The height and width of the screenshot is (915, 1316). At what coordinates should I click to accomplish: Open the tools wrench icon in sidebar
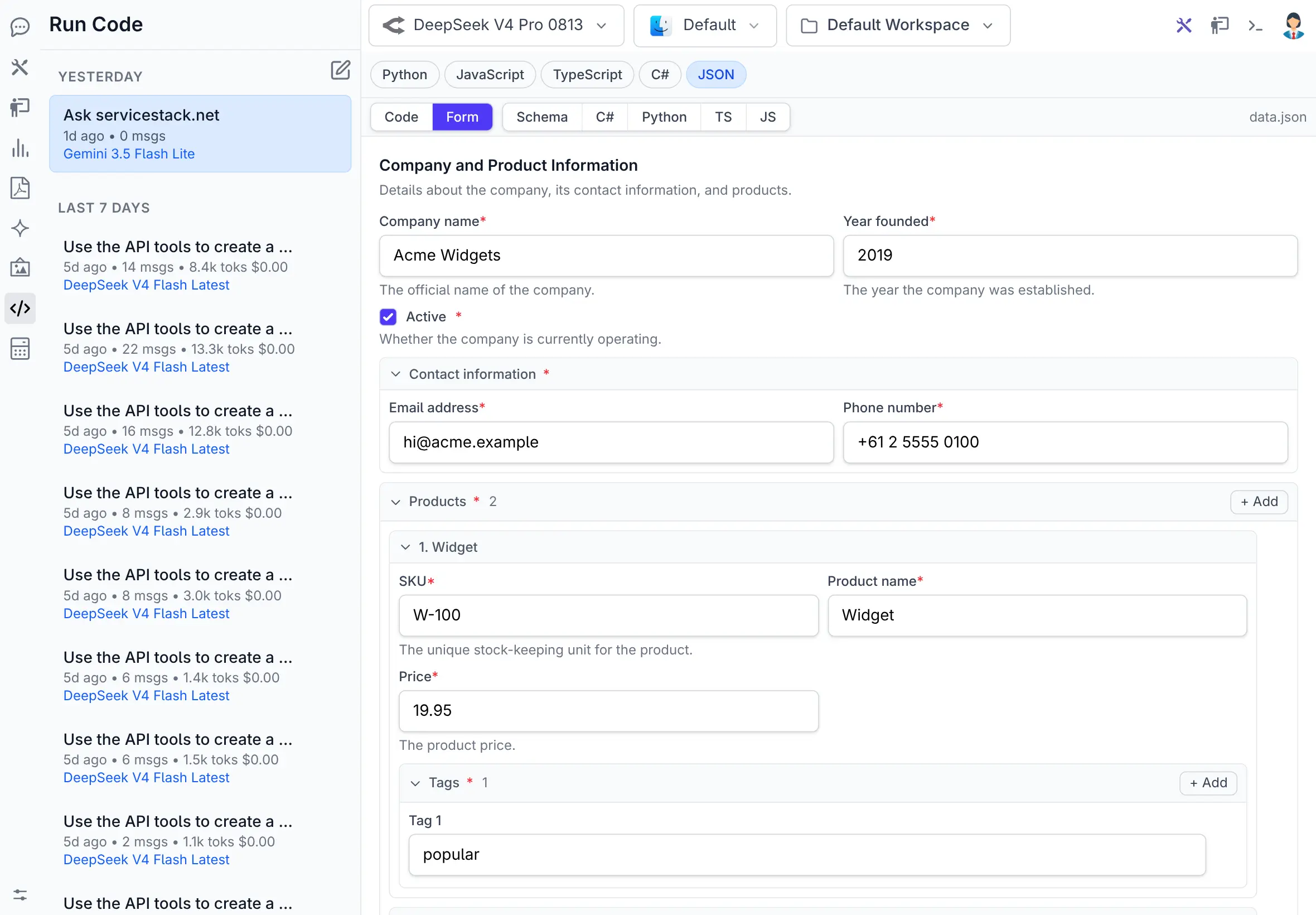click(x=20, y=67)
